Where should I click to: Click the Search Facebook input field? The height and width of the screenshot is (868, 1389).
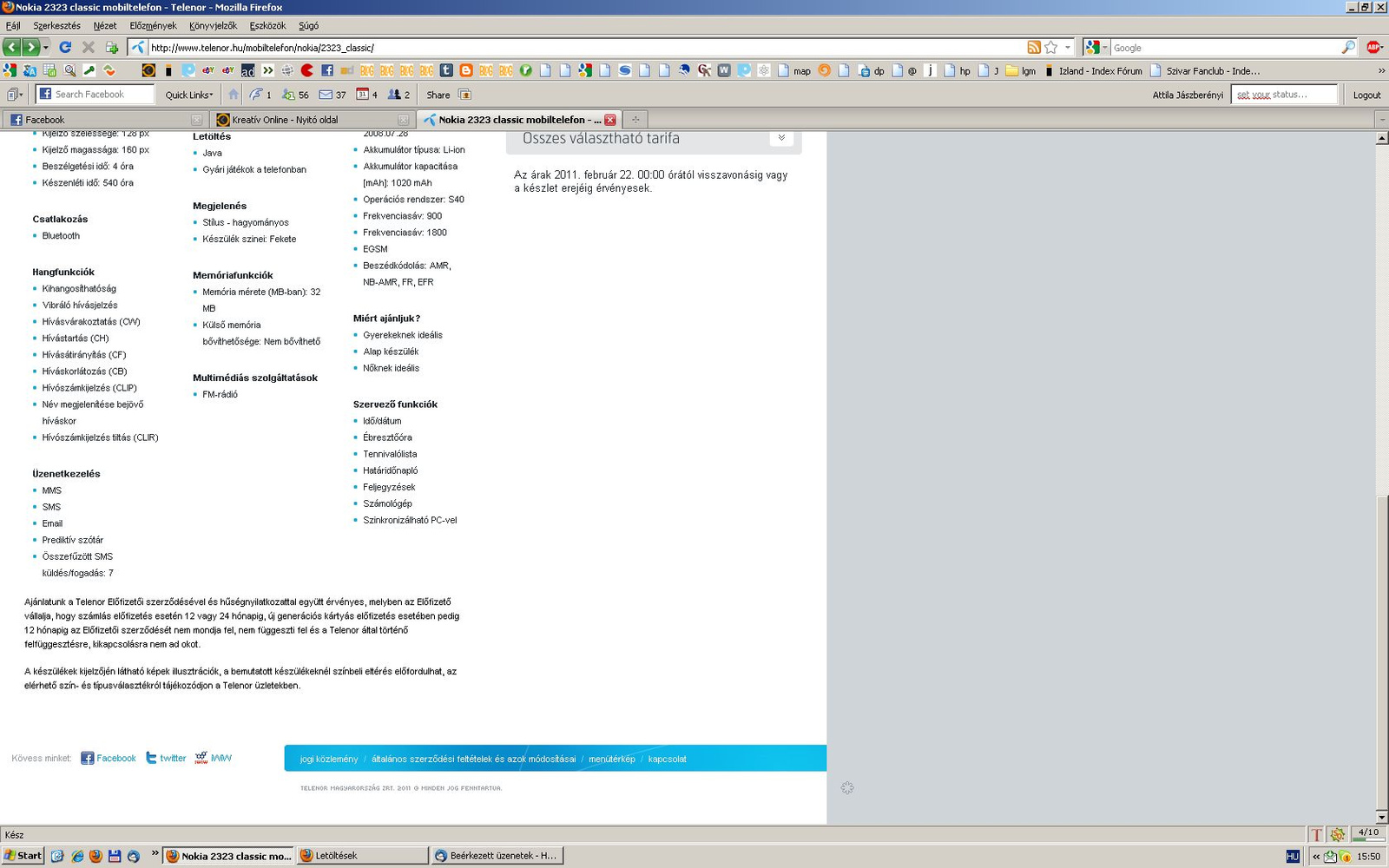click(95, 95)
